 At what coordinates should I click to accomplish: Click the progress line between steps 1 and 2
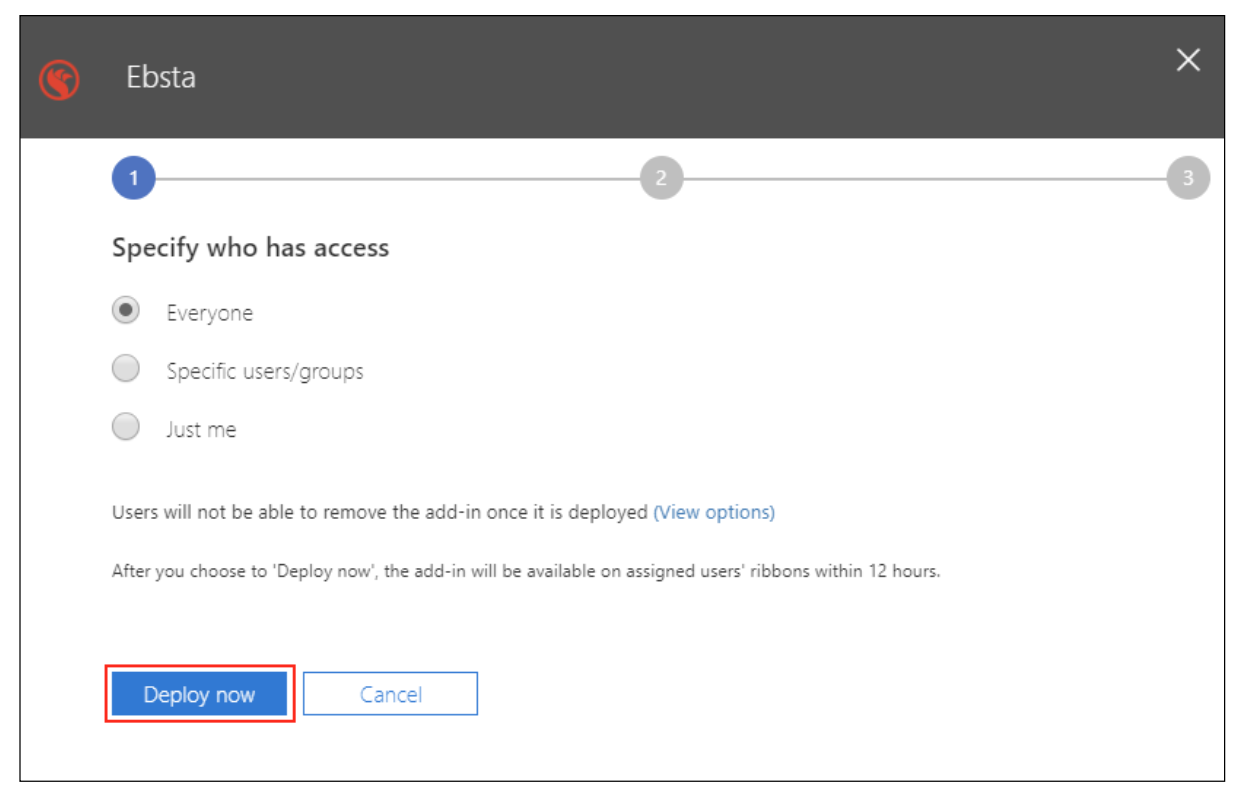tap(397, 180)
